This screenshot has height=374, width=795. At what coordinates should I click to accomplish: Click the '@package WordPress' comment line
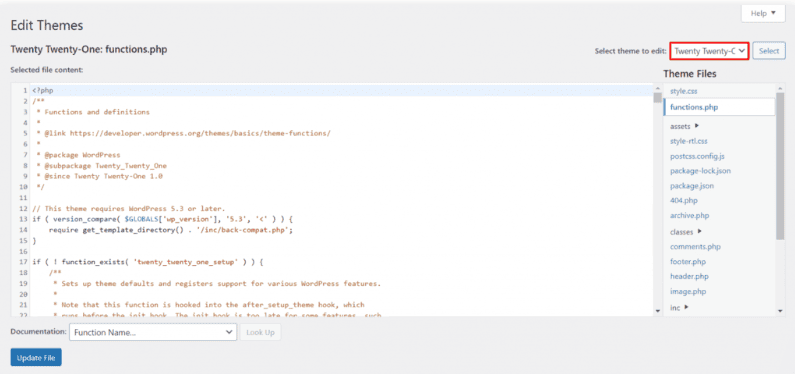[x=78, y=155]
